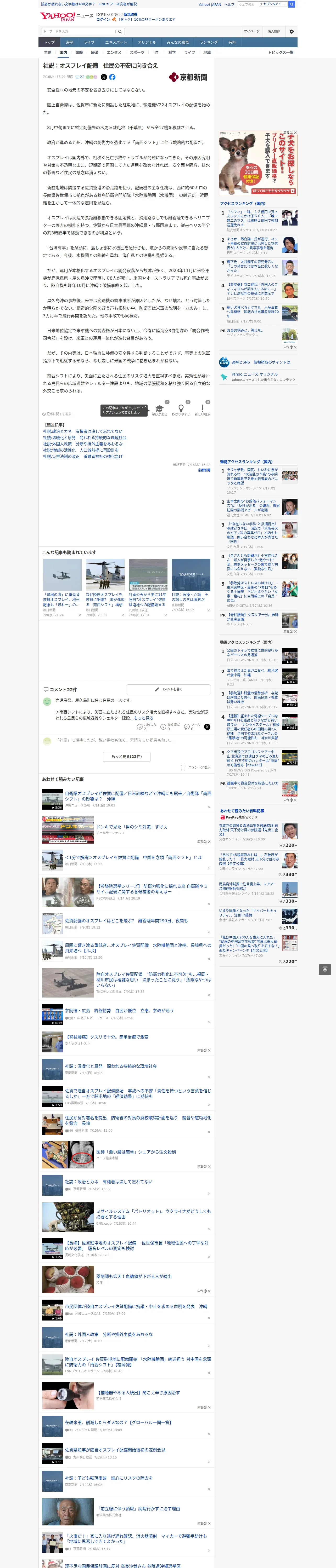Image resolution: width=336 pixels, height=1568 pixels.
Task: Select the 国際 category
Action: click(x=79, y=52)
